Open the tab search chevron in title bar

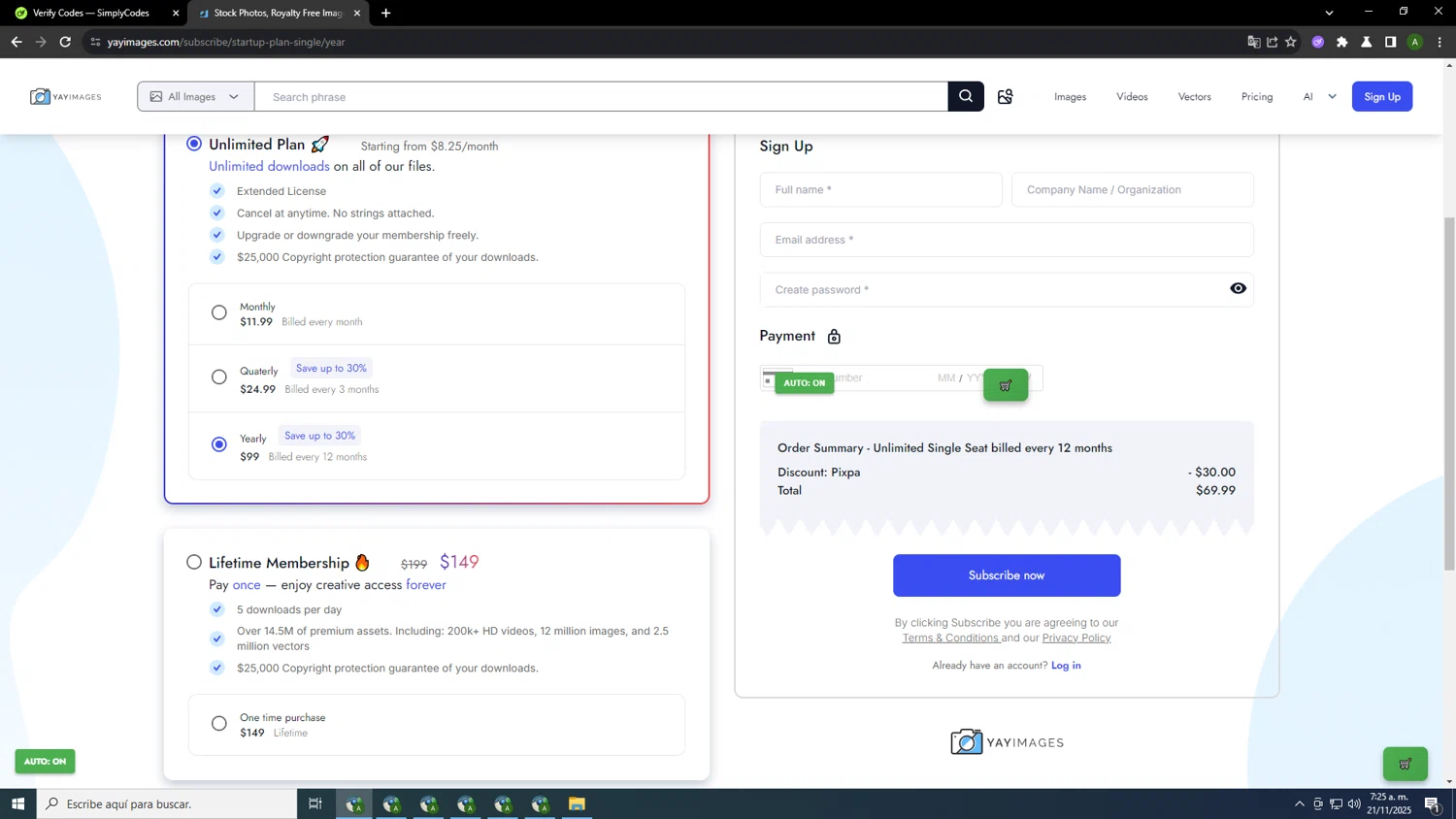click(1329, 13)
